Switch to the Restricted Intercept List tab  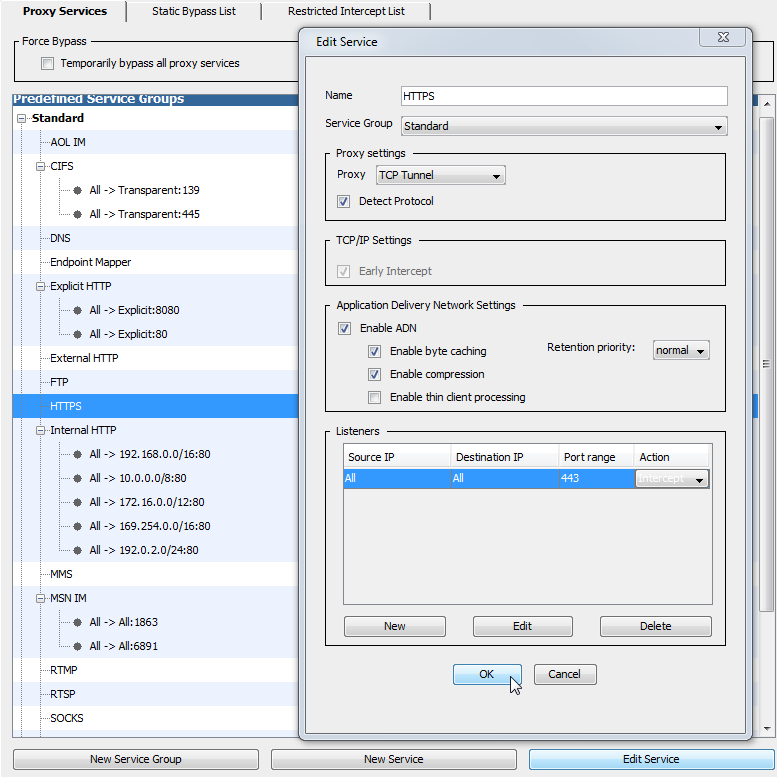tap(346, 12)
